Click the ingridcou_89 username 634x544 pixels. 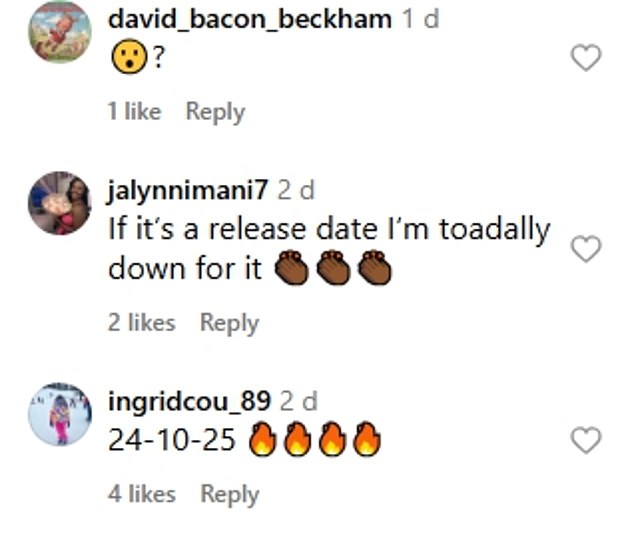click(189, 402)
